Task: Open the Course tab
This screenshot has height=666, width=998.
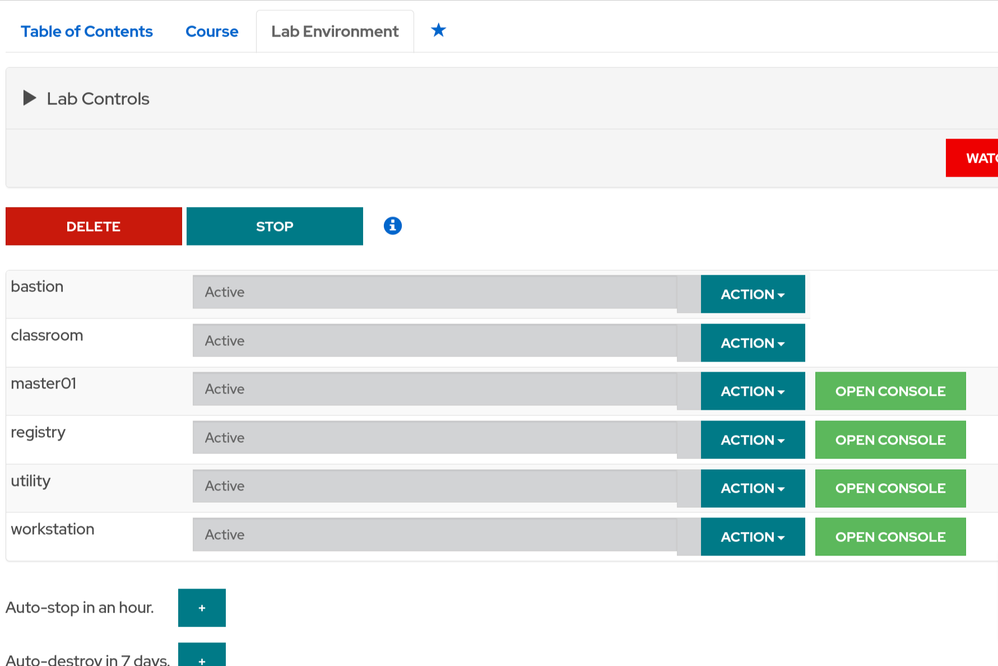Action: pyautogui.click(x=212, y=31)
